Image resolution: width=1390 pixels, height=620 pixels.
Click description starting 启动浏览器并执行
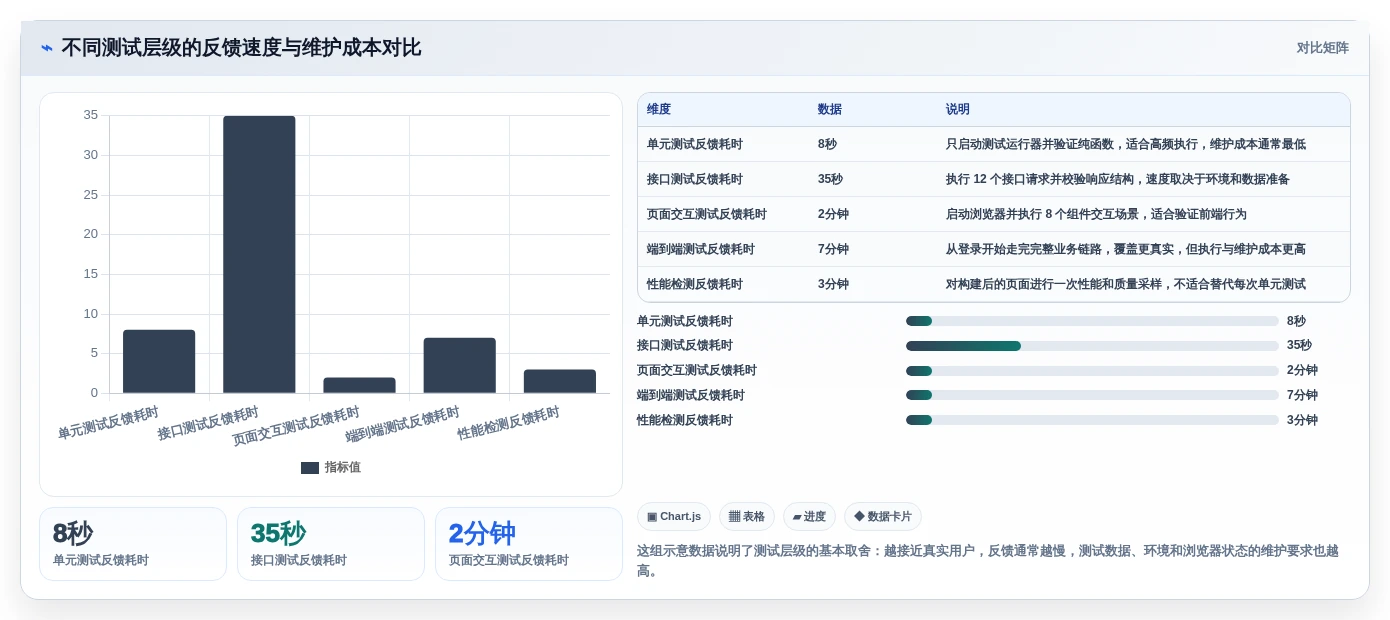[x=1096, y=214]
